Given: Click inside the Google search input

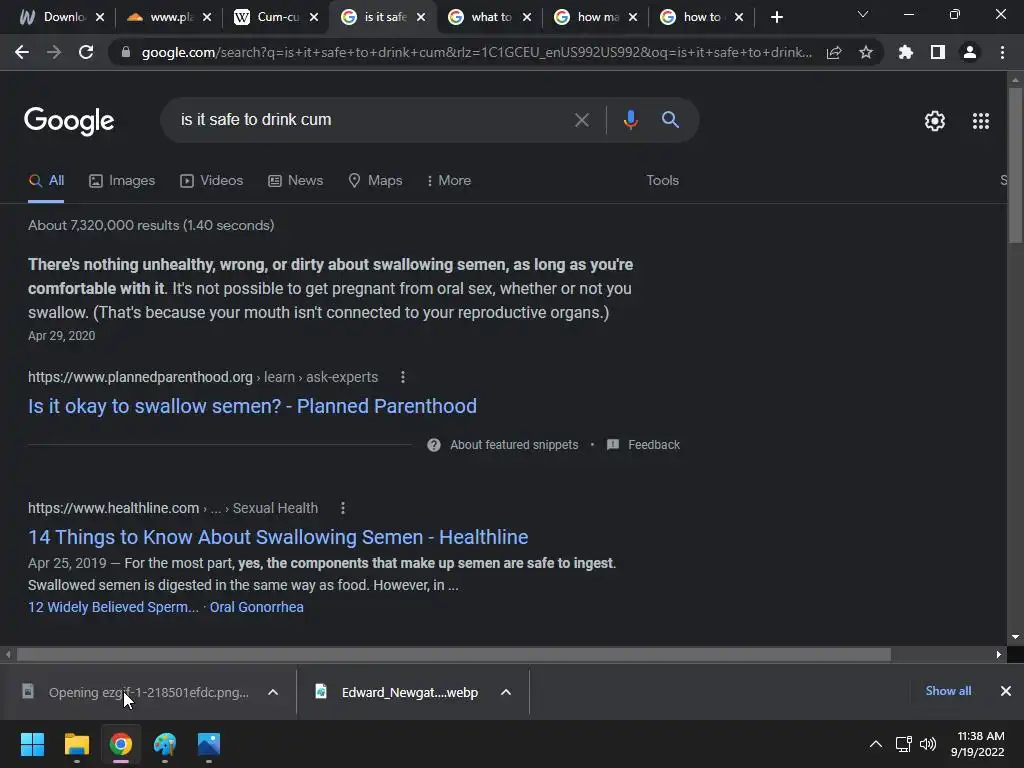Looking at the screenshot, I should click(372, 120).
